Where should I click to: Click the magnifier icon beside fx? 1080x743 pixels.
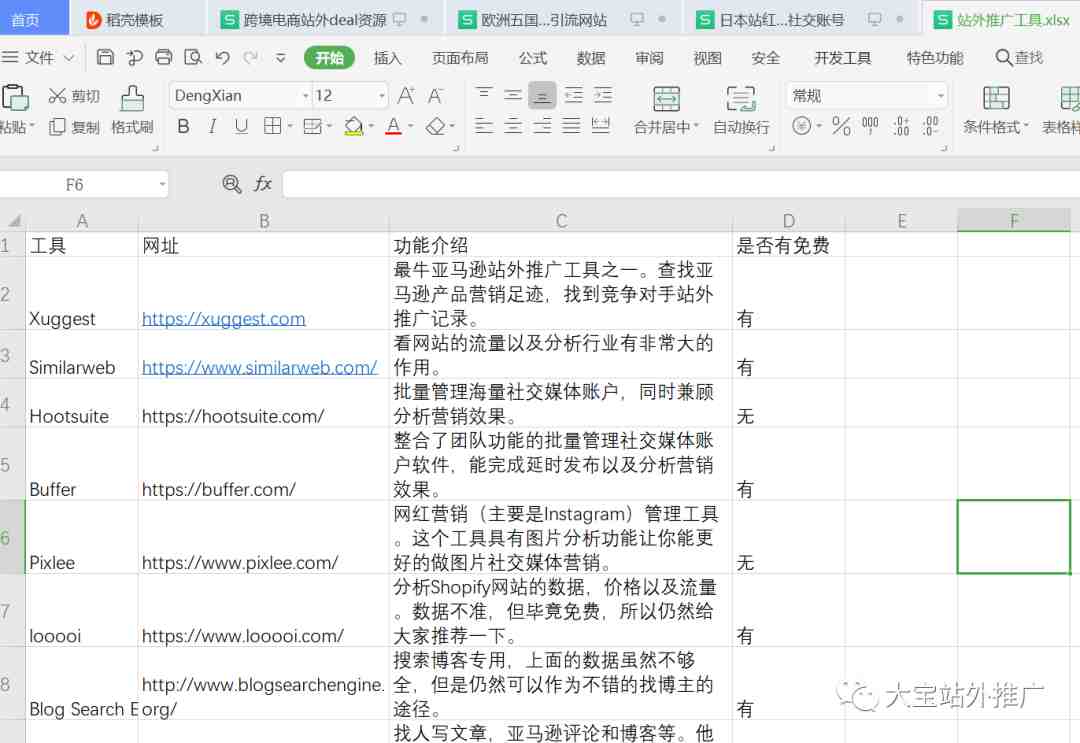(231, 184)
